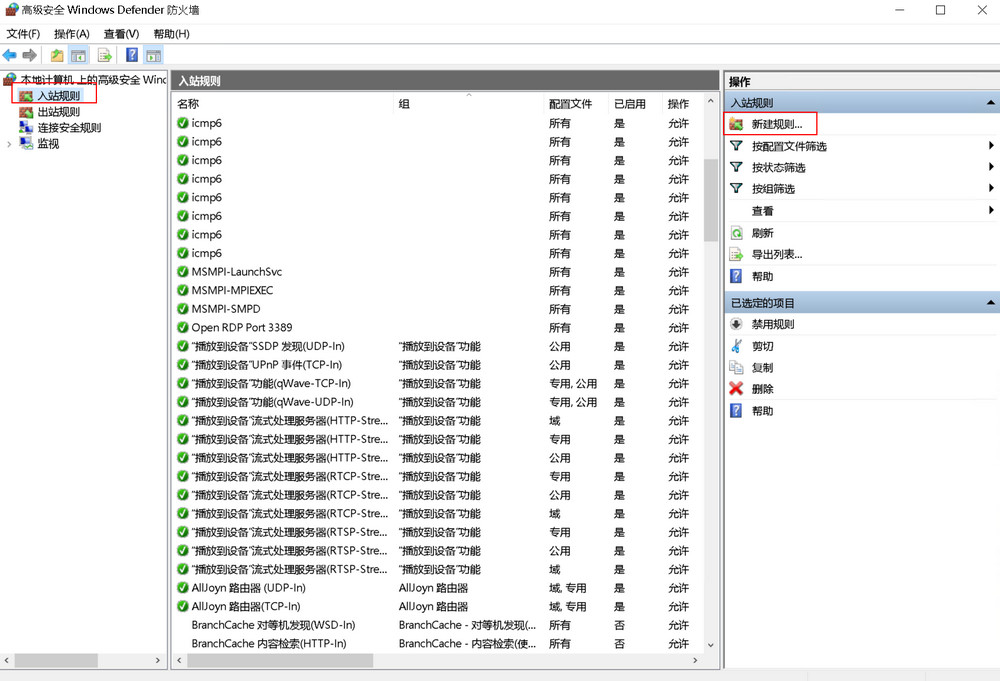
Task: Click the up-one-level folder toolbar icon
Action: click(57, 55)
